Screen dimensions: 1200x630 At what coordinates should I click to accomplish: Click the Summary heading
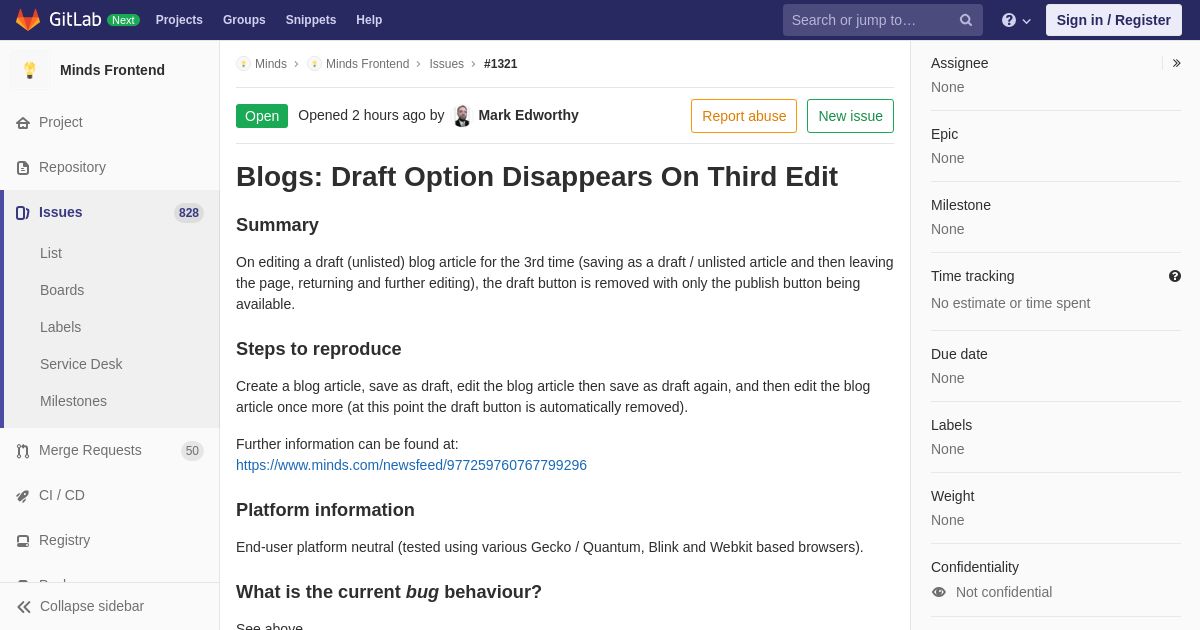click(x=277, y=225)
